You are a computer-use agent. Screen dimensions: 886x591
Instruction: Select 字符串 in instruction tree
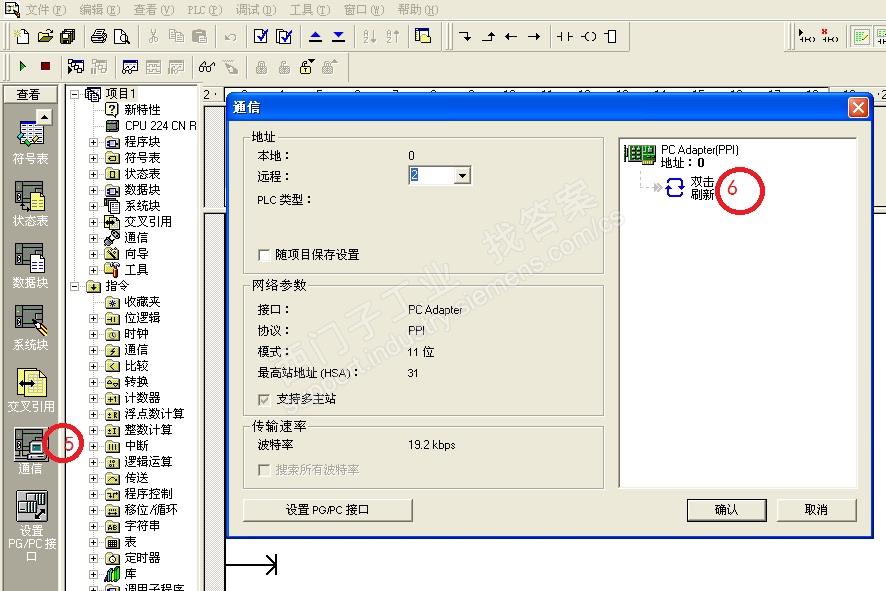click(142, 526)
